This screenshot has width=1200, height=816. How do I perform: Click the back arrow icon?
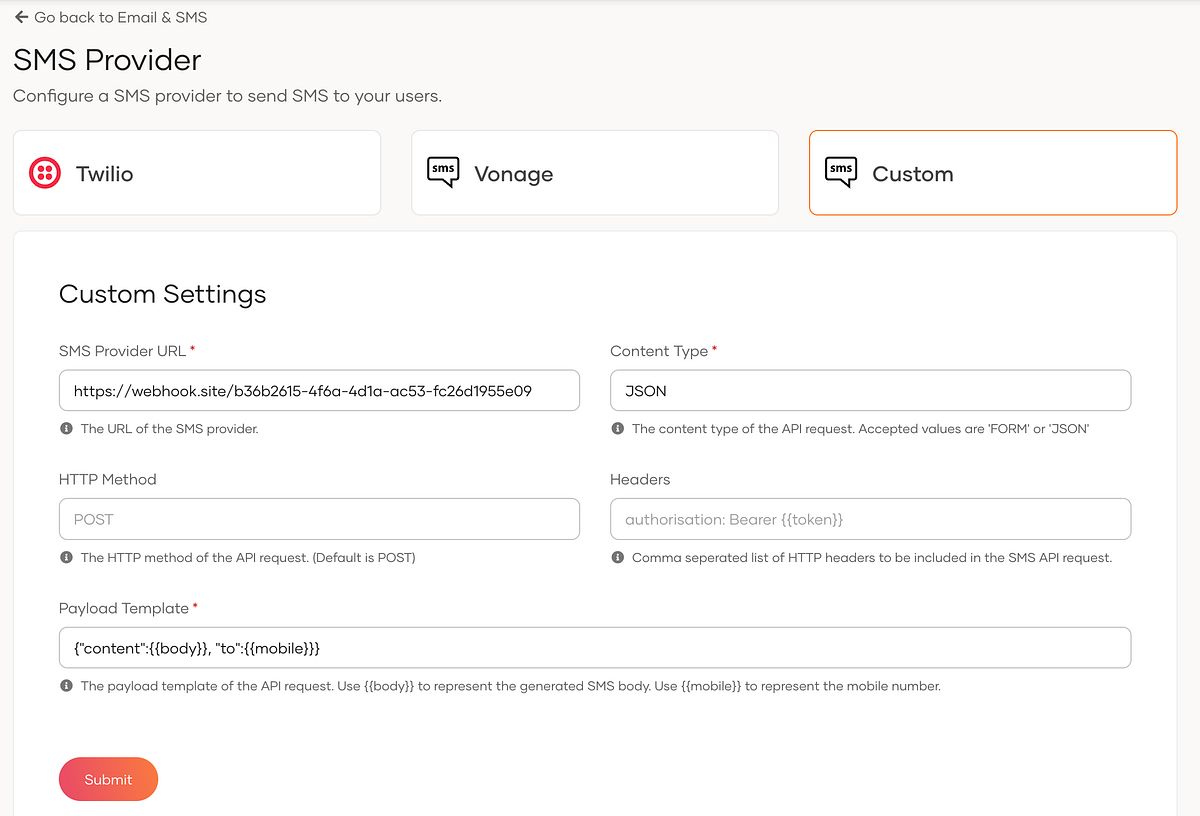pos(21,17)
